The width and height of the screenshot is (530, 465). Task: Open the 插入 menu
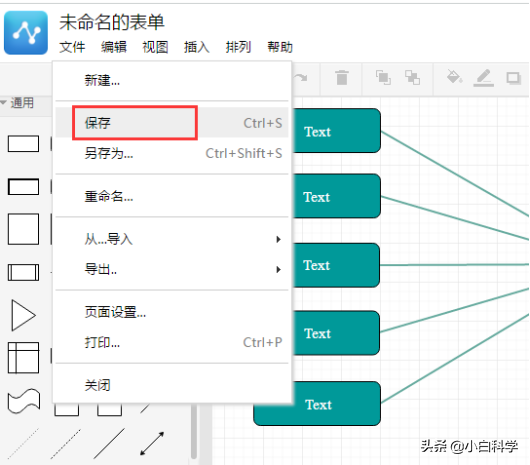(x=197, y=47)
